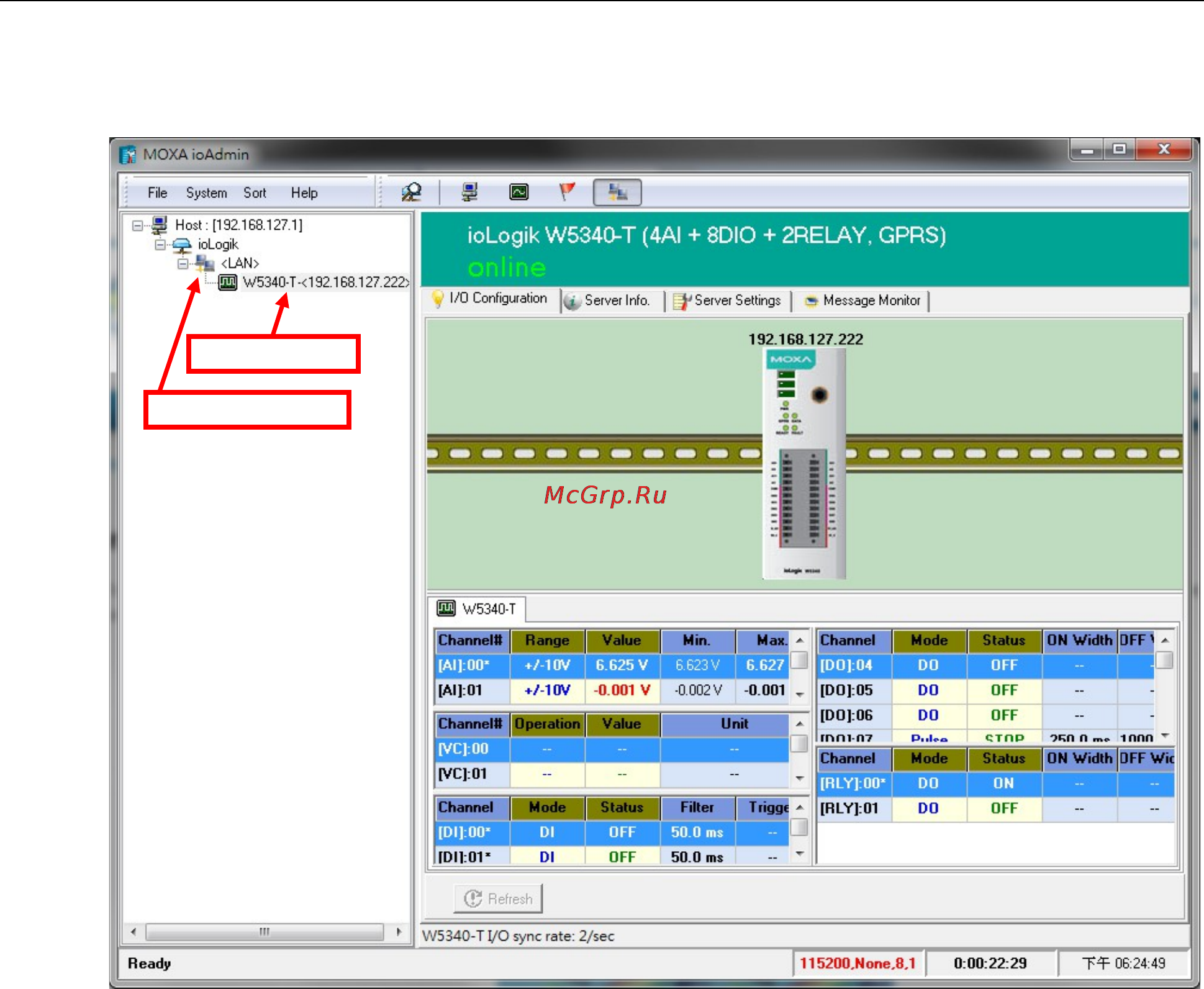The image size is (1204, 989).
Task: Select the [RLY]:00* channel row
Action: tap(995, 784)
